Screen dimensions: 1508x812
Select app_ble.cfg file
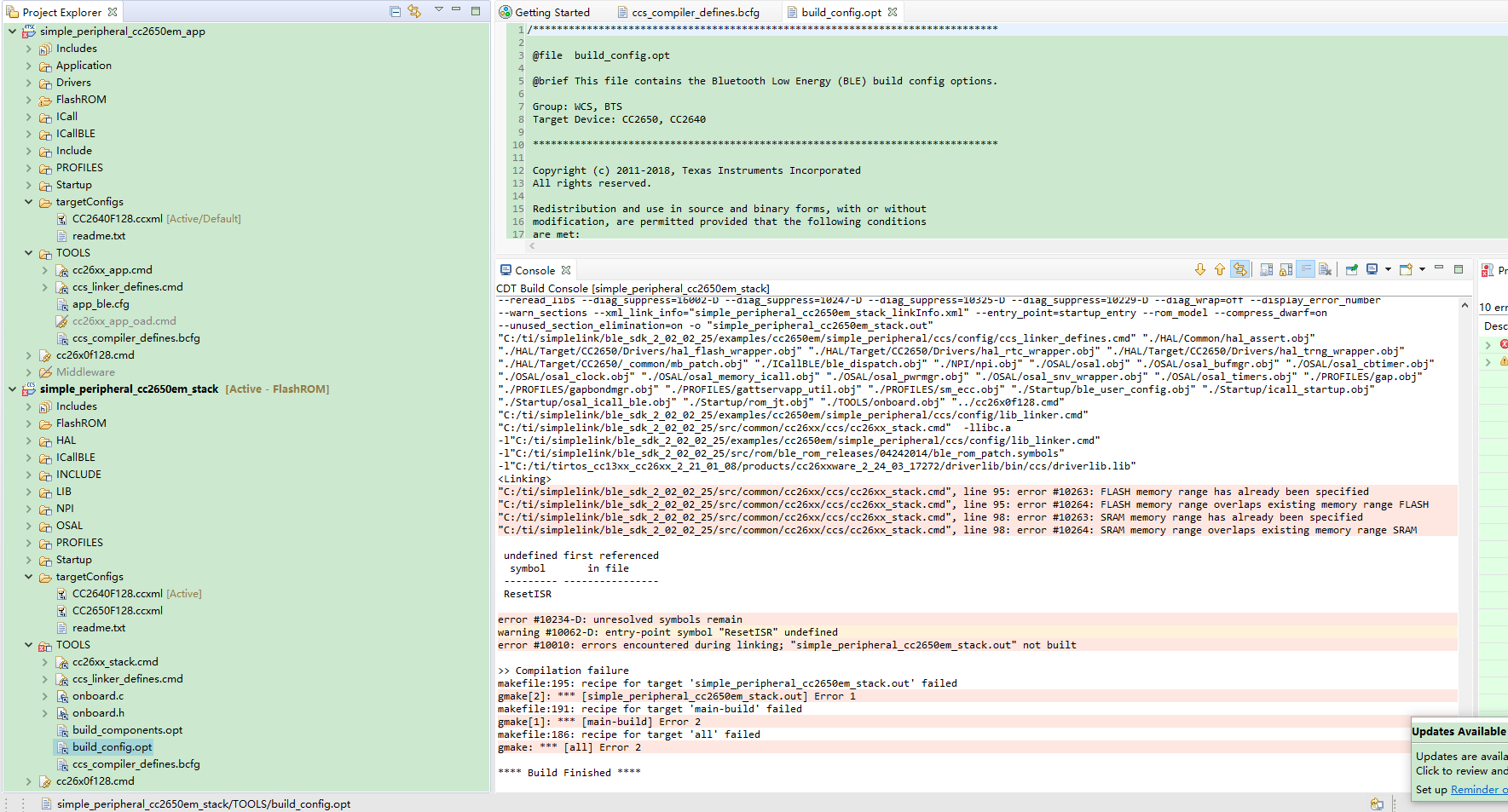[x=93, y=304]
